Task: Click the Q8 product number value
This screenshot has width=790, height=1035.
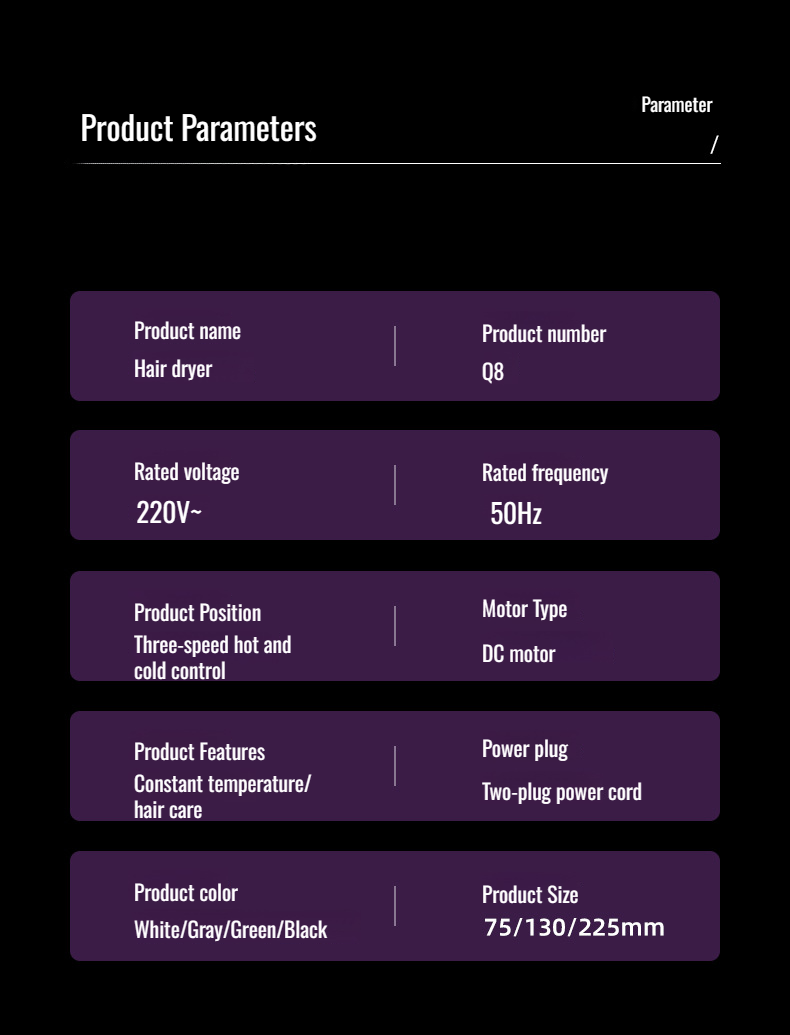Action: pyautogui.click(x=493, y=372)
